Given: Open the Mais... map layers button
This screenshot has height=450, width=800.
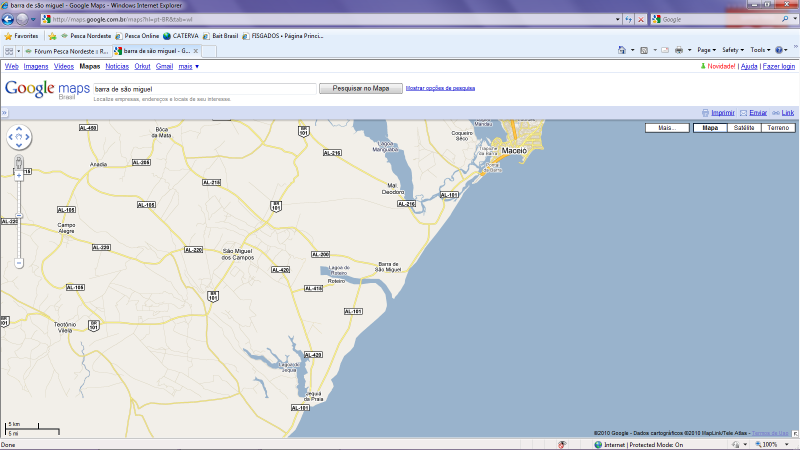Looking at the screenshot, I should pyautogui.click(x=667, y=128).
